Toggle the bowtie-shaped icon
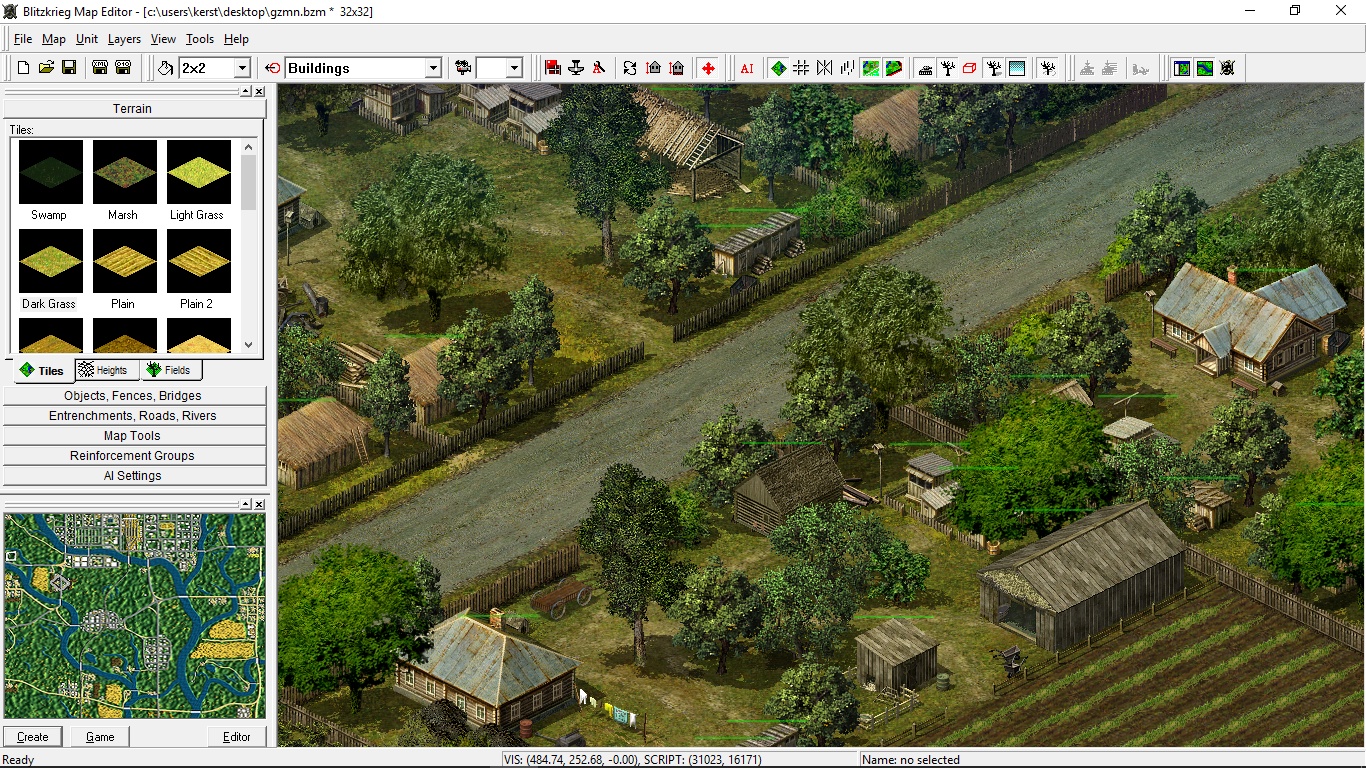The width and height of the screenshot is (1366, 768). [824, 68]
